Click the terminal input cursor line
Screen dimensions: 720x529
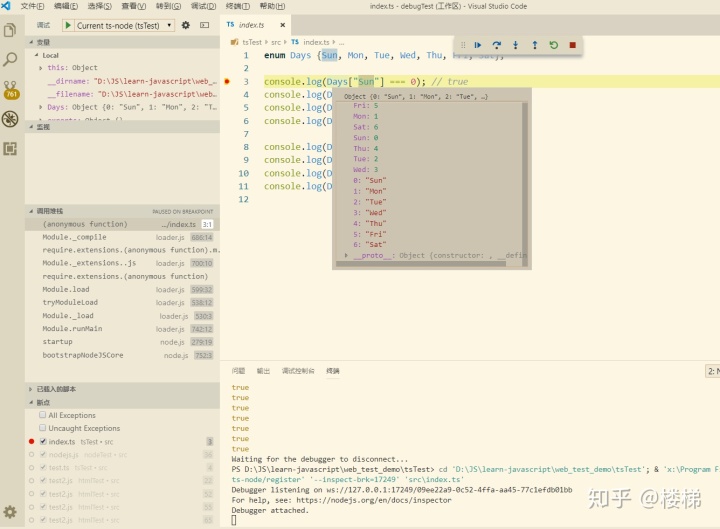tap(234, 520)
